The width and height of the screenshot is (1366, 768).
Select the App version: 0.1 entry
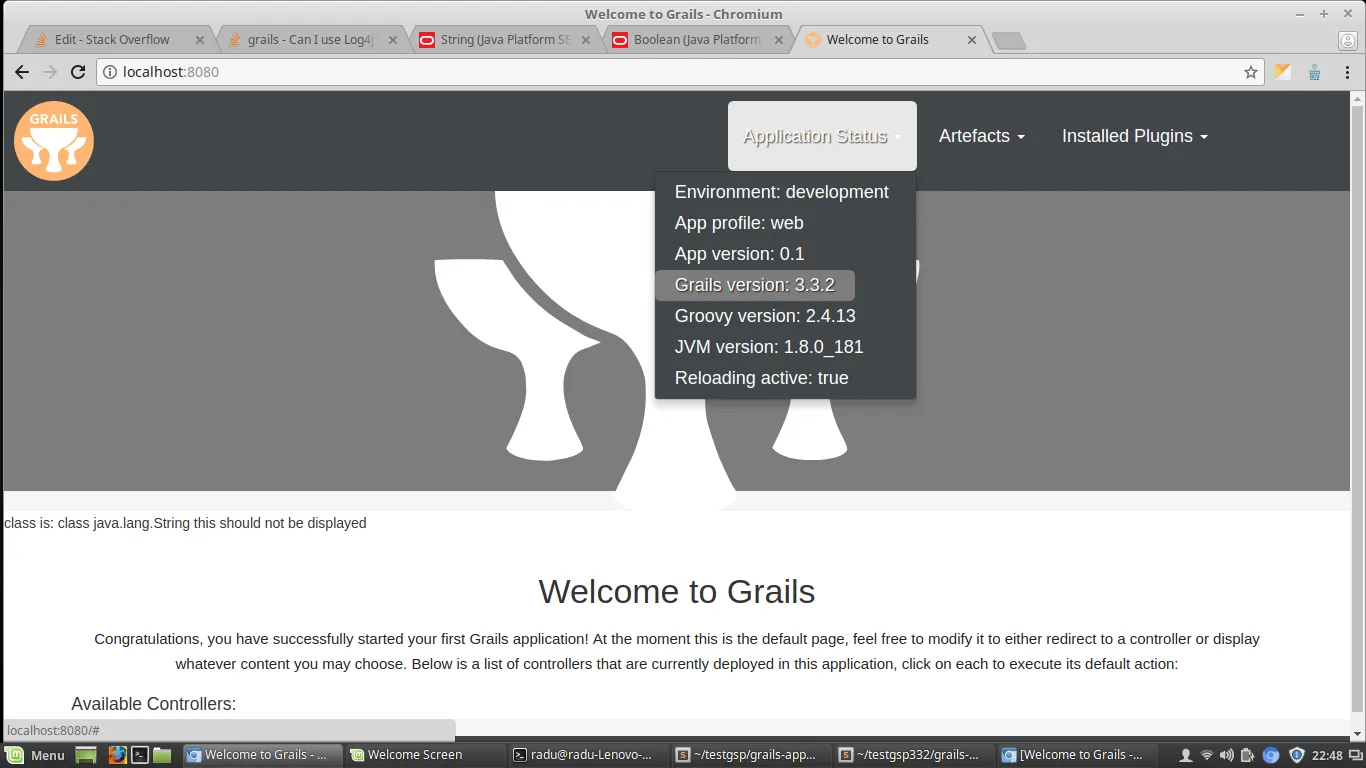tap(740, 254)
